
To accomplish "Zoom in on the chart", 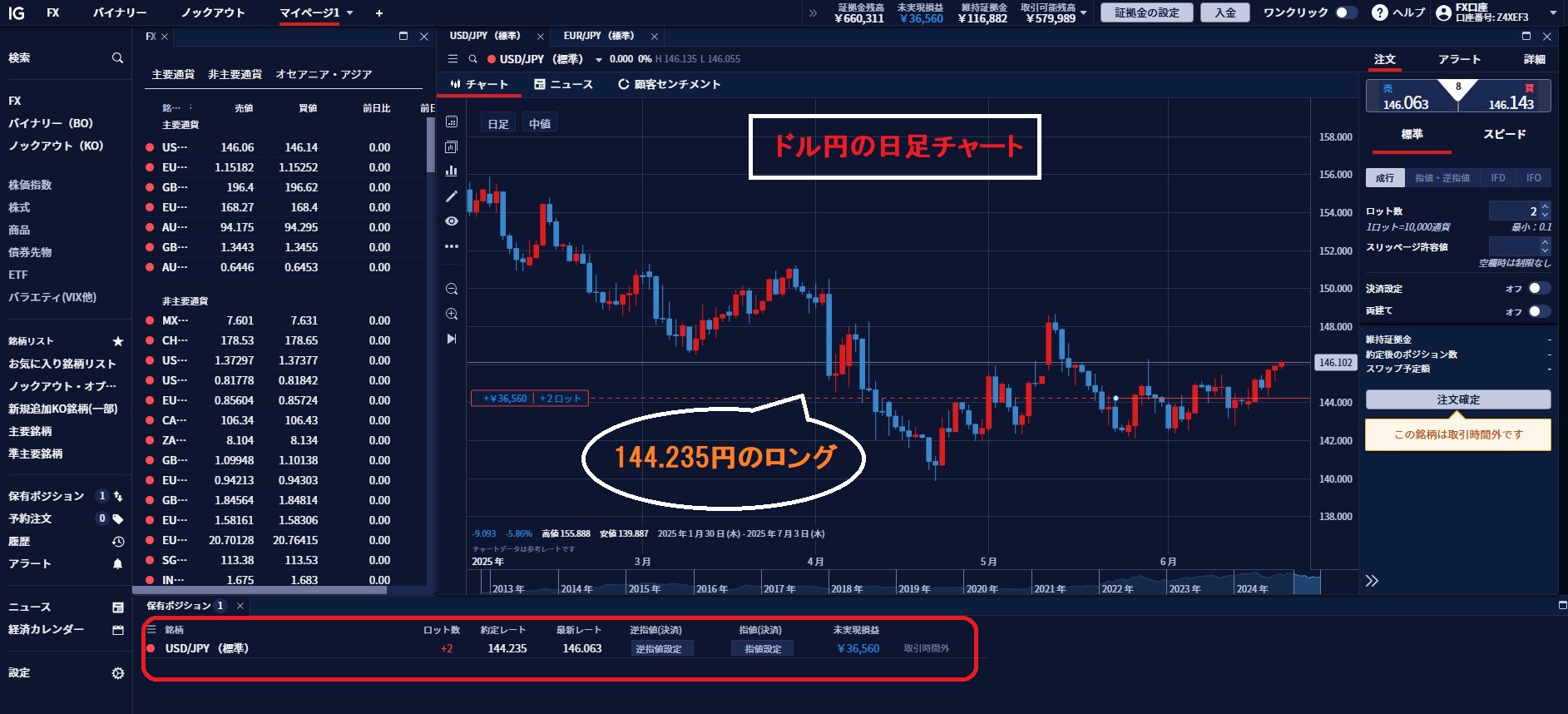I will tap(452, 314).
